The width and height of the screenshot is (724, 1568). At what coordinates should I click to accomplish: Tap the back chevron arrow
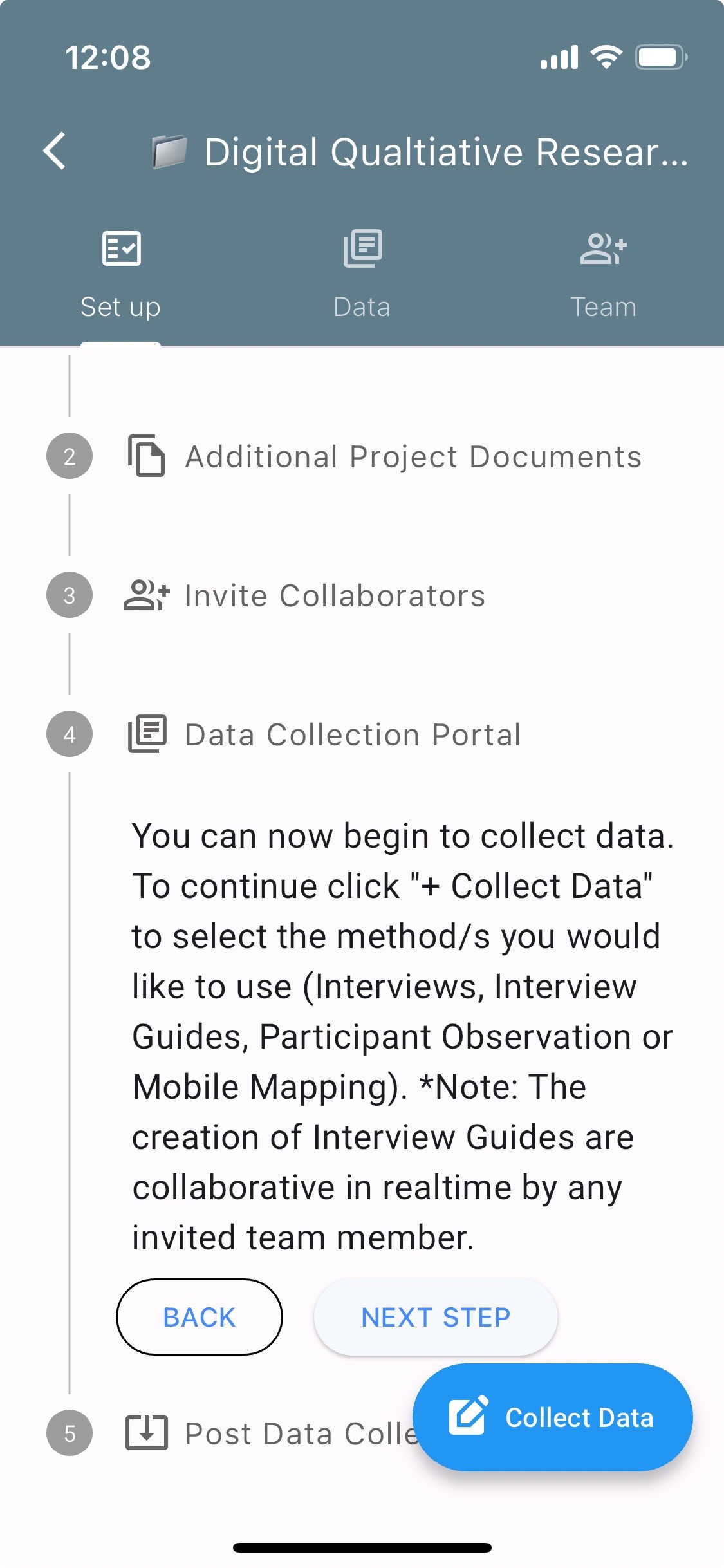(55, 151)
